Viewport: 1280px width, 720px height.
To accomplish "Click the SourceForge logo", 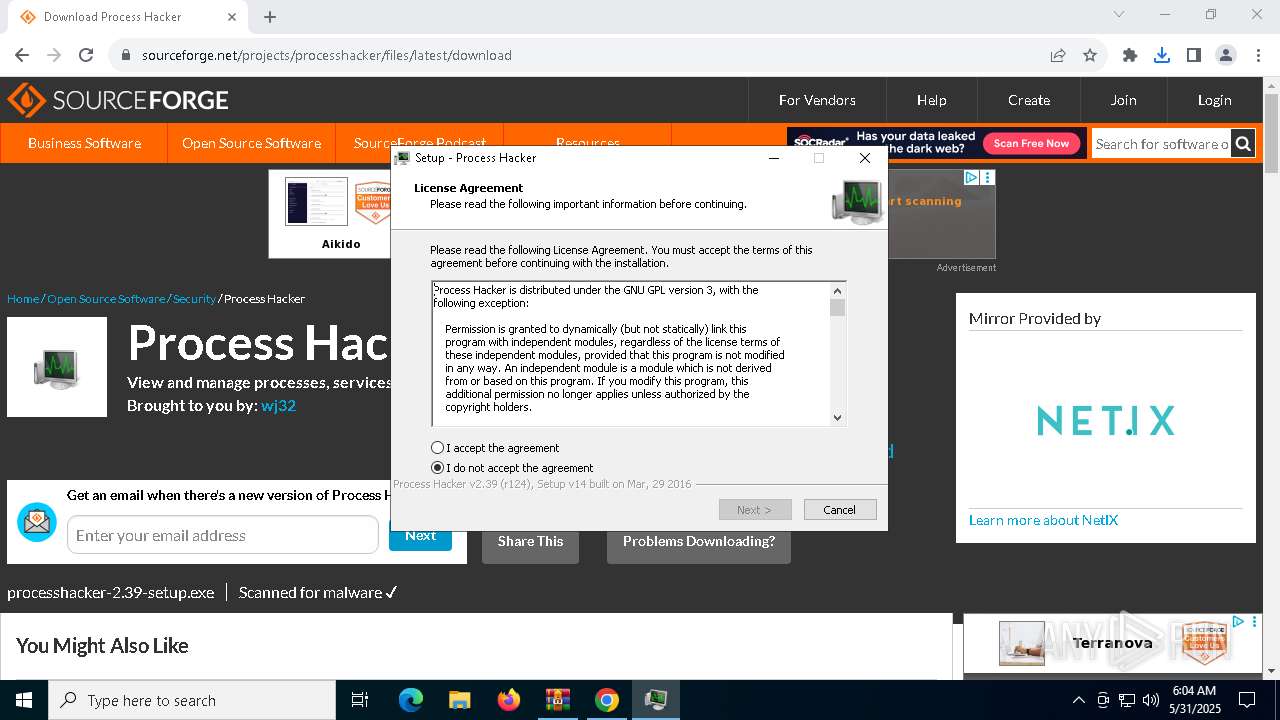I will pos(118,100).
